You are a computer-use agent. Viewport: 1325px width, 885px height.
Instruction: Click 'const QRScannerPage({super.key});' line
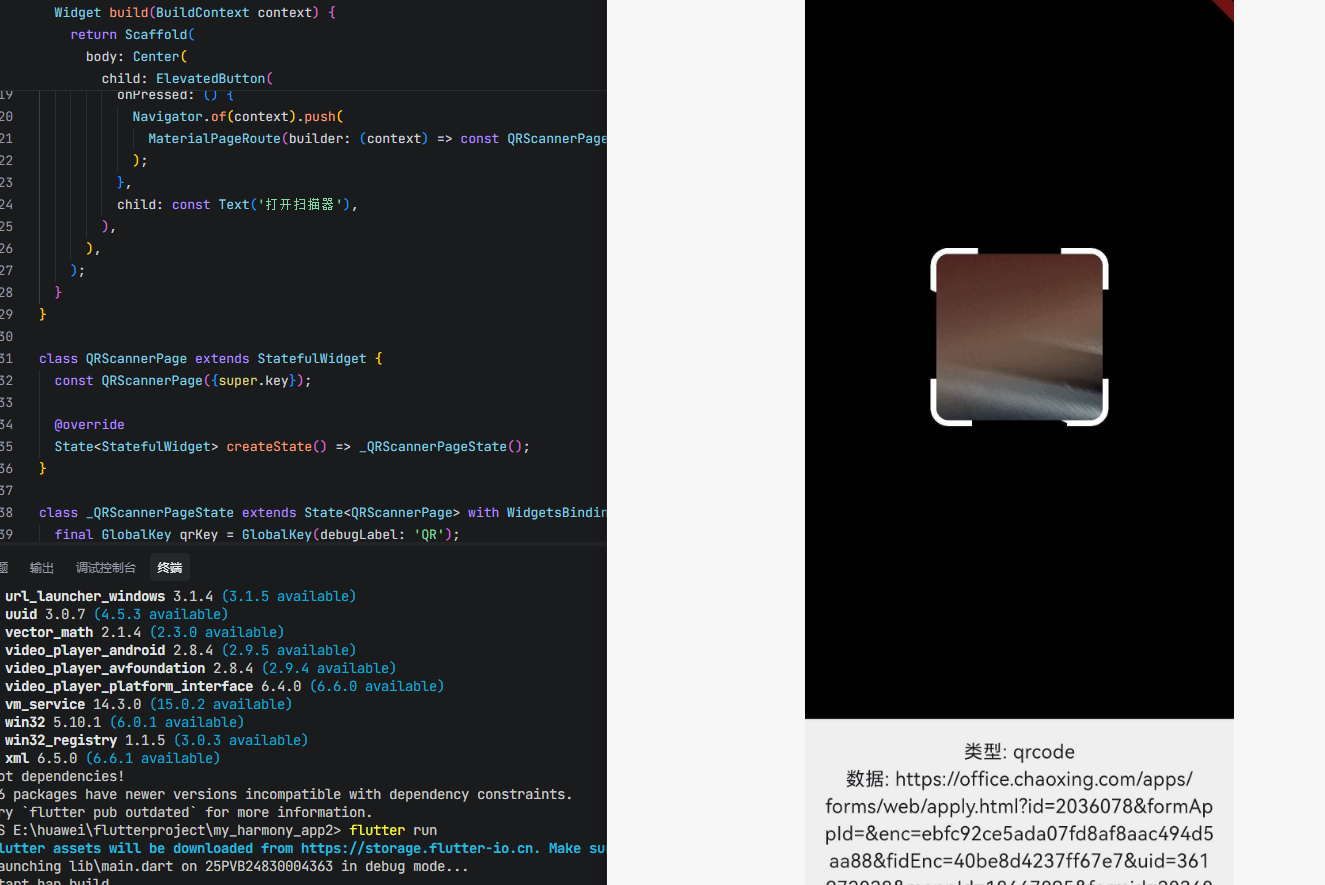point(183,381)
